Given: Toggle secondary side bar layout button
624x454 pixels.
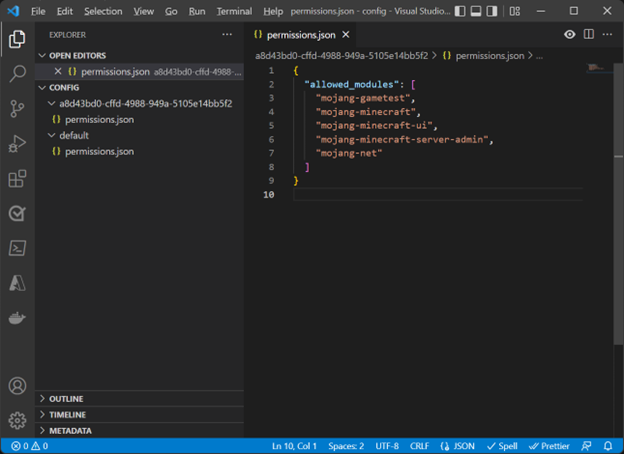Looking at the screenshot, I should coord(492,11).
